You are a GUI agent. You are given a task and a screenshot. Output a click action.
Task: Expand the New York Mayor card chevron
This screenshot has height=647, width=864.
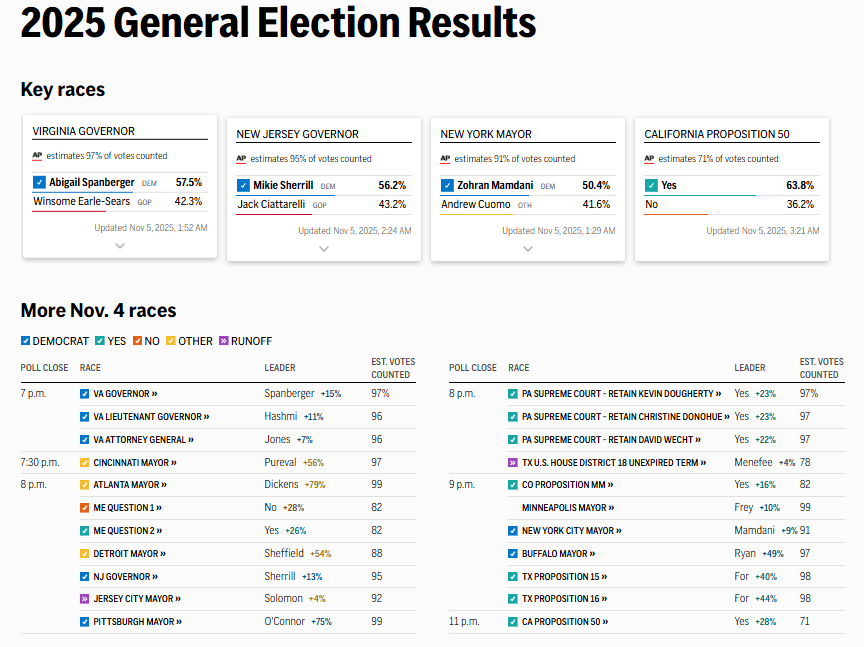click(528, 249)
